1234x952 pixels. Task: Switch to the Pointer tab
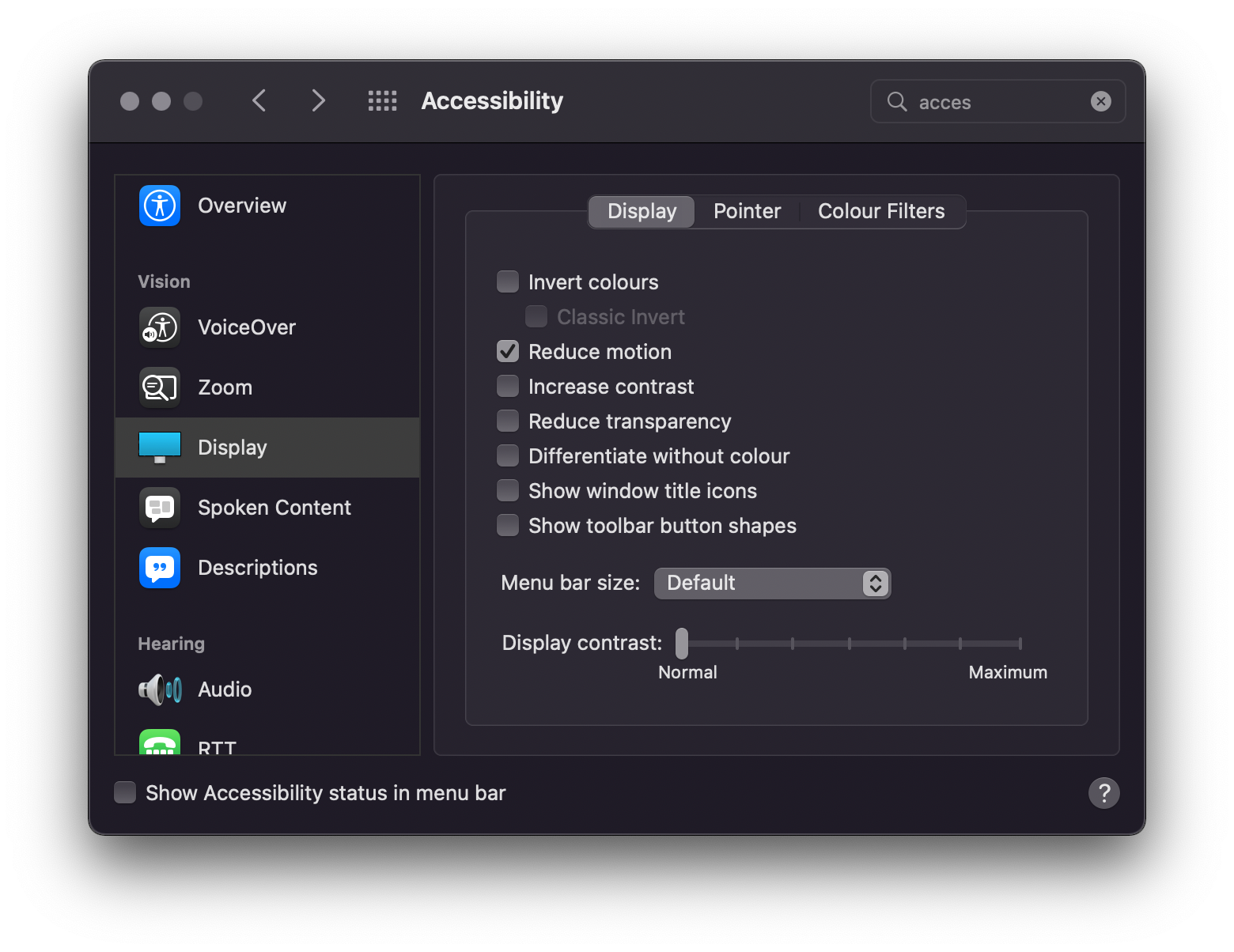746,211
